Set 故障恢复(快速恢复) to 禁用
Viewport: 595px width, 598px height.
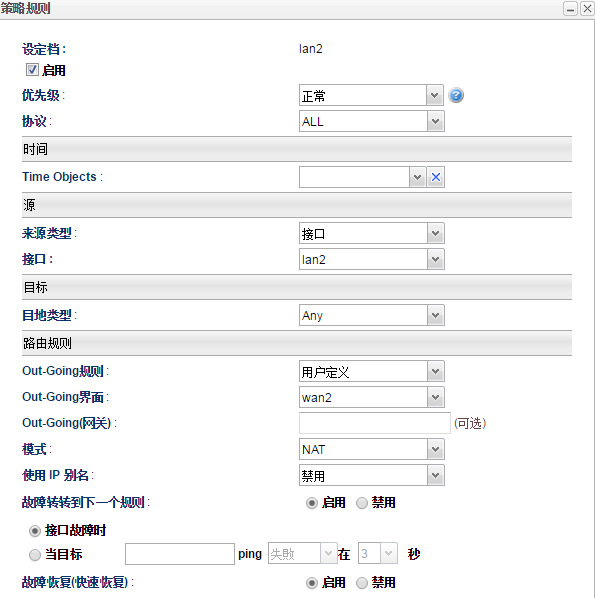[362, 583]
